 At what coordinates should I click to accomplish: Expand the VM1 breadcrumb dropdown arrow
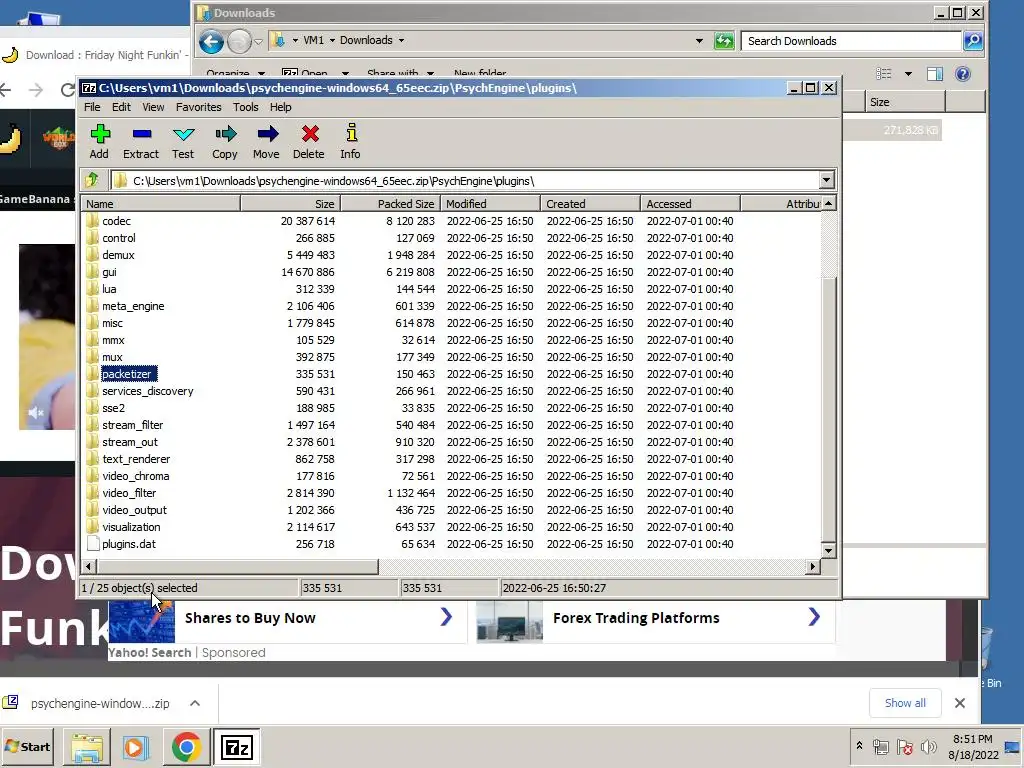coord(332,40)
